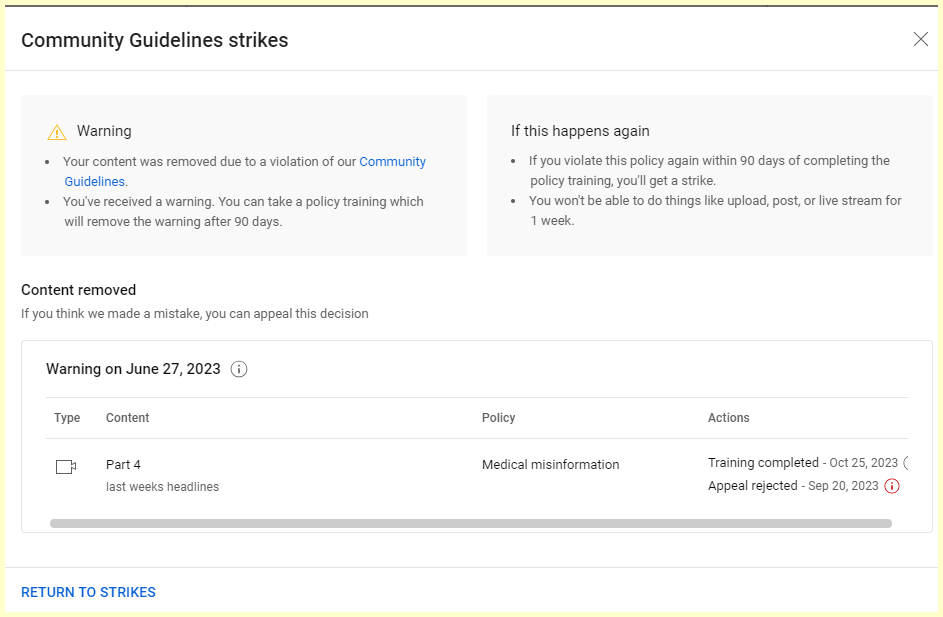Viewport: 943px width, 617px height.
Task: Click the yellow warning triangle icon
Action: 57,132
